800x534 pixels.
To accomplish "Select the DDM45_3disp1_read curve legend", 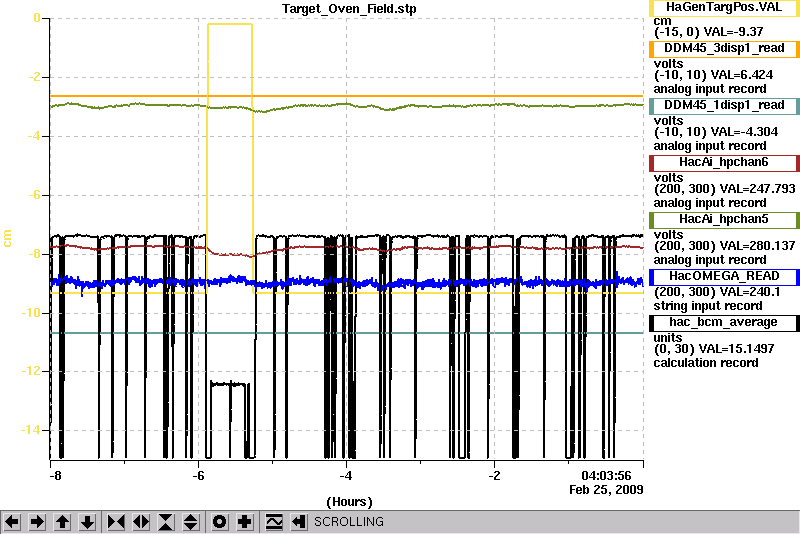I will click(x=724, y=48).
